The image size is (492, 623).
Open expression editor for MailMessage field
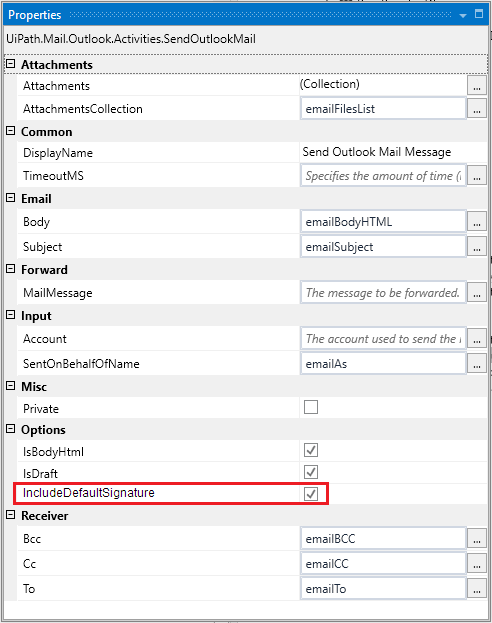point(477,293)
